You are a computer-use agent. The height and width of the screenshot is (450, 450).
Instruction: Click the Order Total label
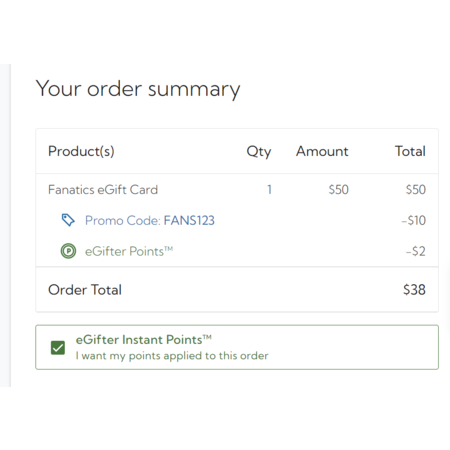tap(85, 290)
